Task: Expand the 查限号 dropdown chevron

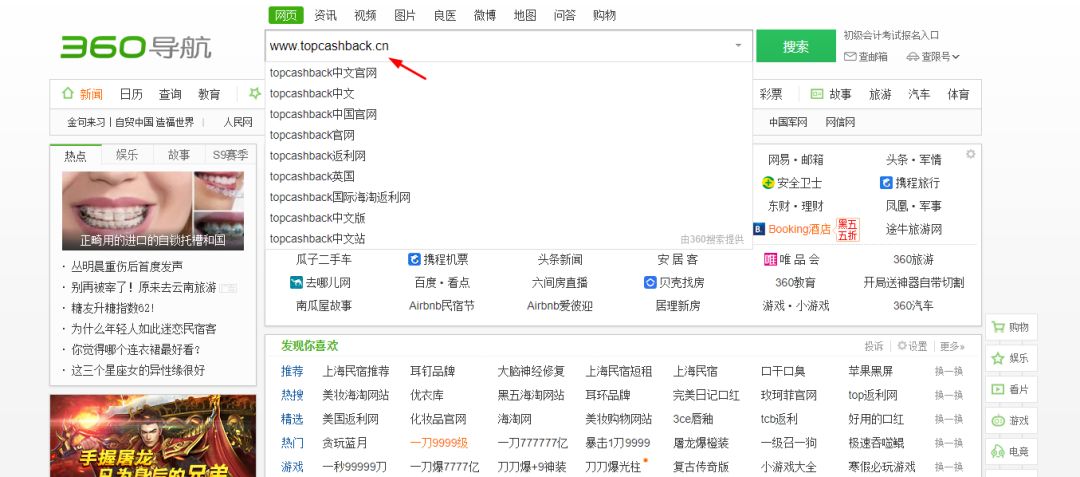Action: click(955, 56)
